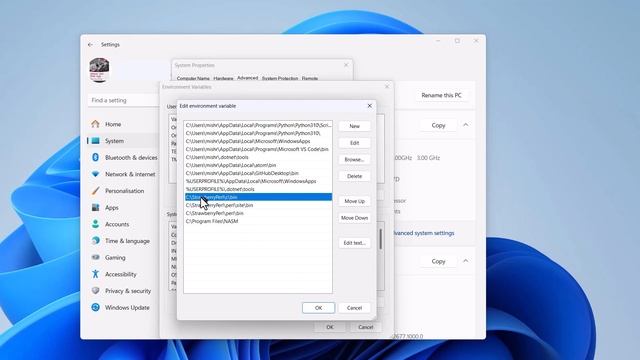The width and height of the screenshot is (640, 360).
Task: Open Windows Update settings
Action: (127, 308)
